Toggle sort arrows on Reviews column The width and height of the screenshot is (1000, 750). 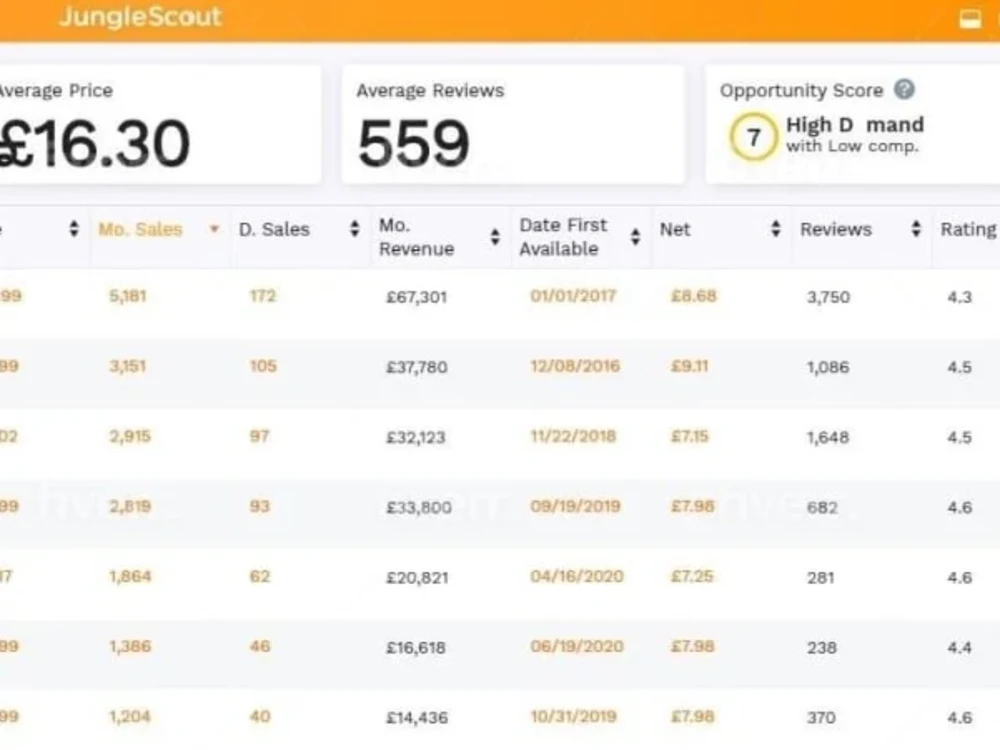916,229
